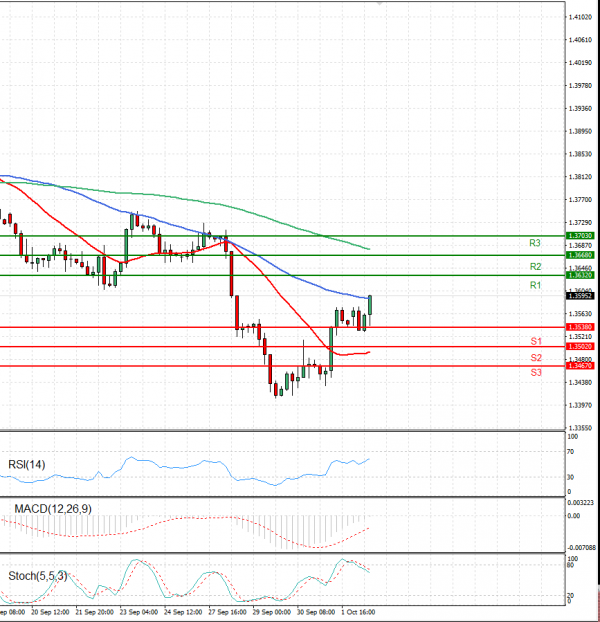Image resolution: width=600 pixels, height=622 pixels.
Task: Click the latest green candlestick on the chart
Action: pos(370,305)
